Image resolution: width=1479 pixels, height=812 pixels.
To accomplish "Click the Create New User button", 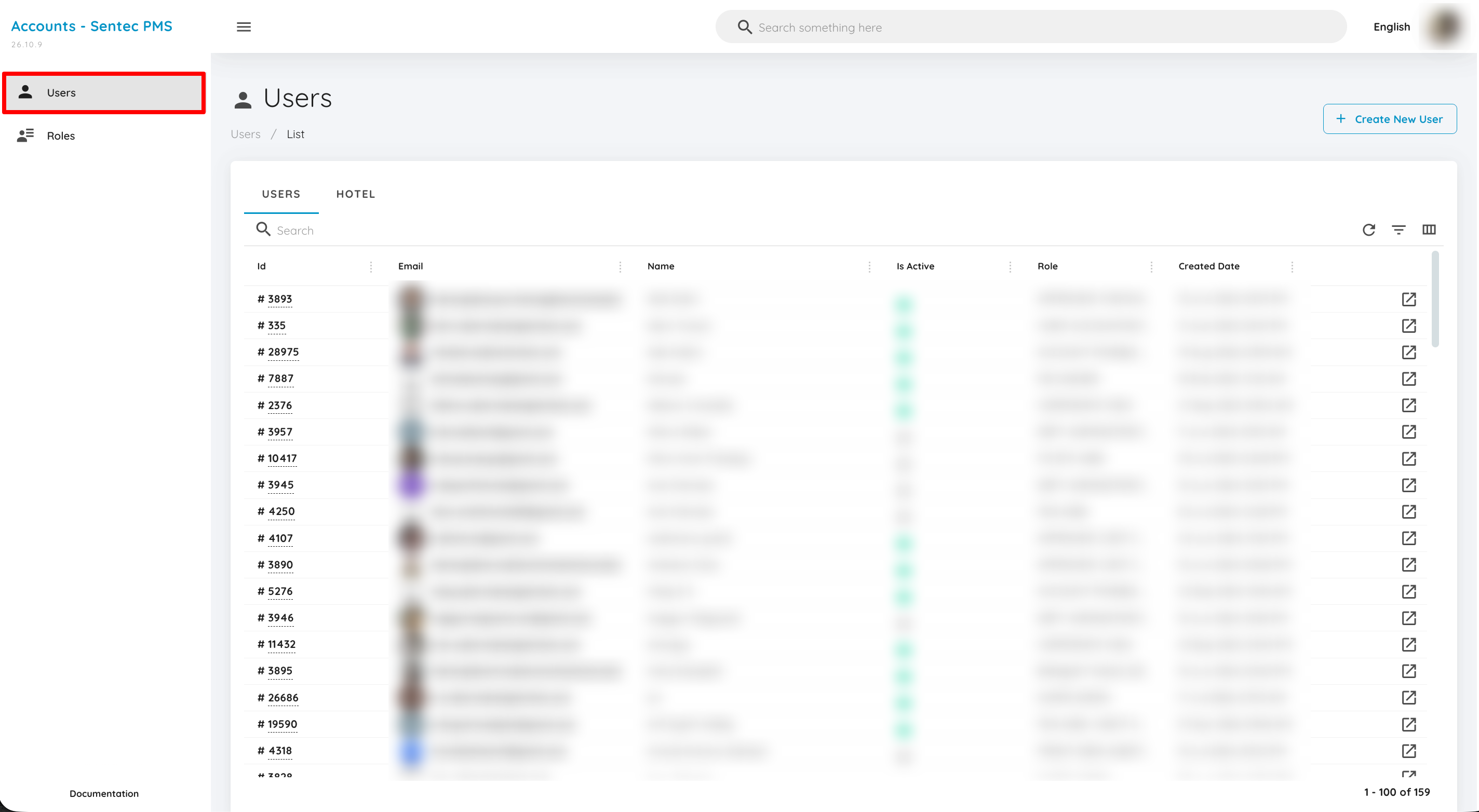I will click(x=1390, y=119).
